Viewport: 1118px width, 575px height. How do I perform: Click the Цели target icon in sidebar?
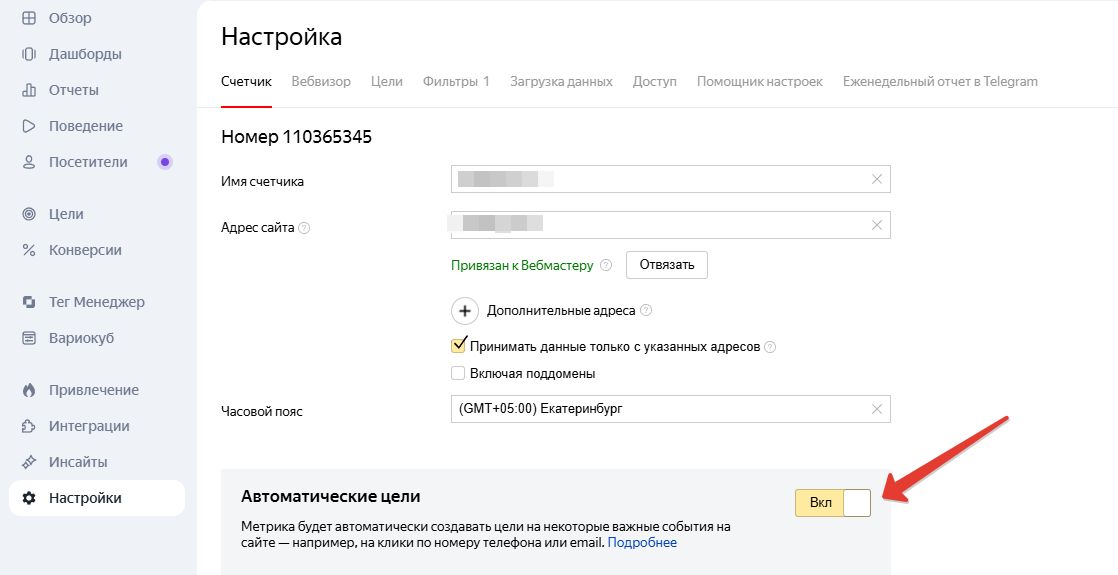click(29, 214)
